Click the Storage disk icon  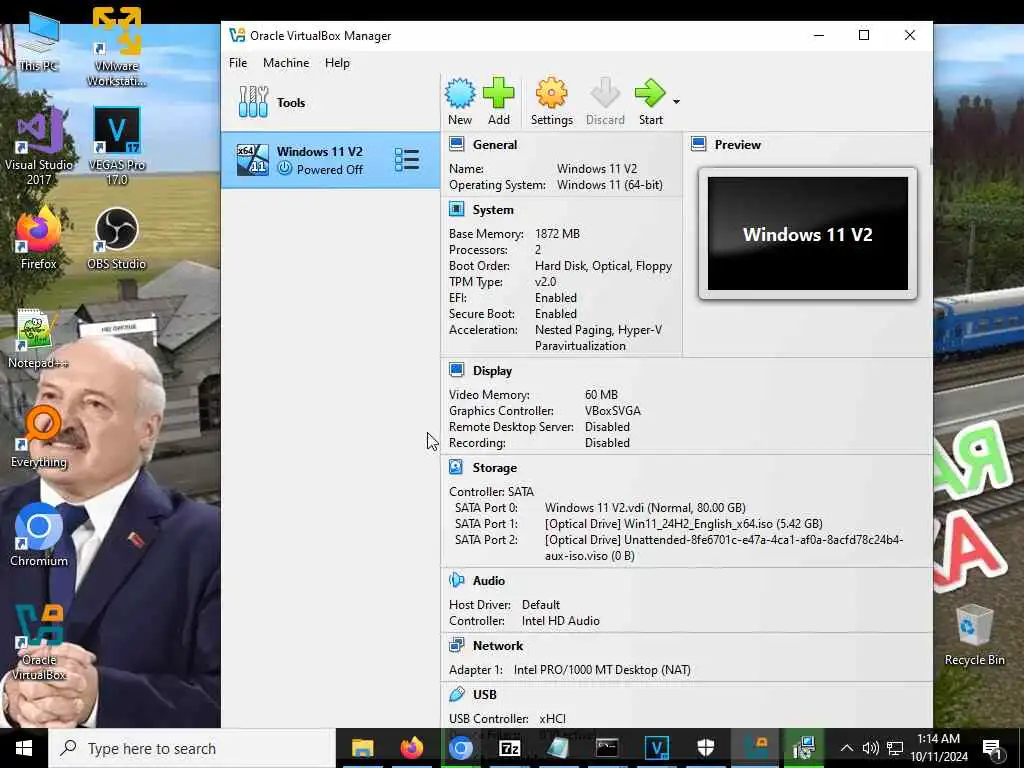click(x=456, y=467)
